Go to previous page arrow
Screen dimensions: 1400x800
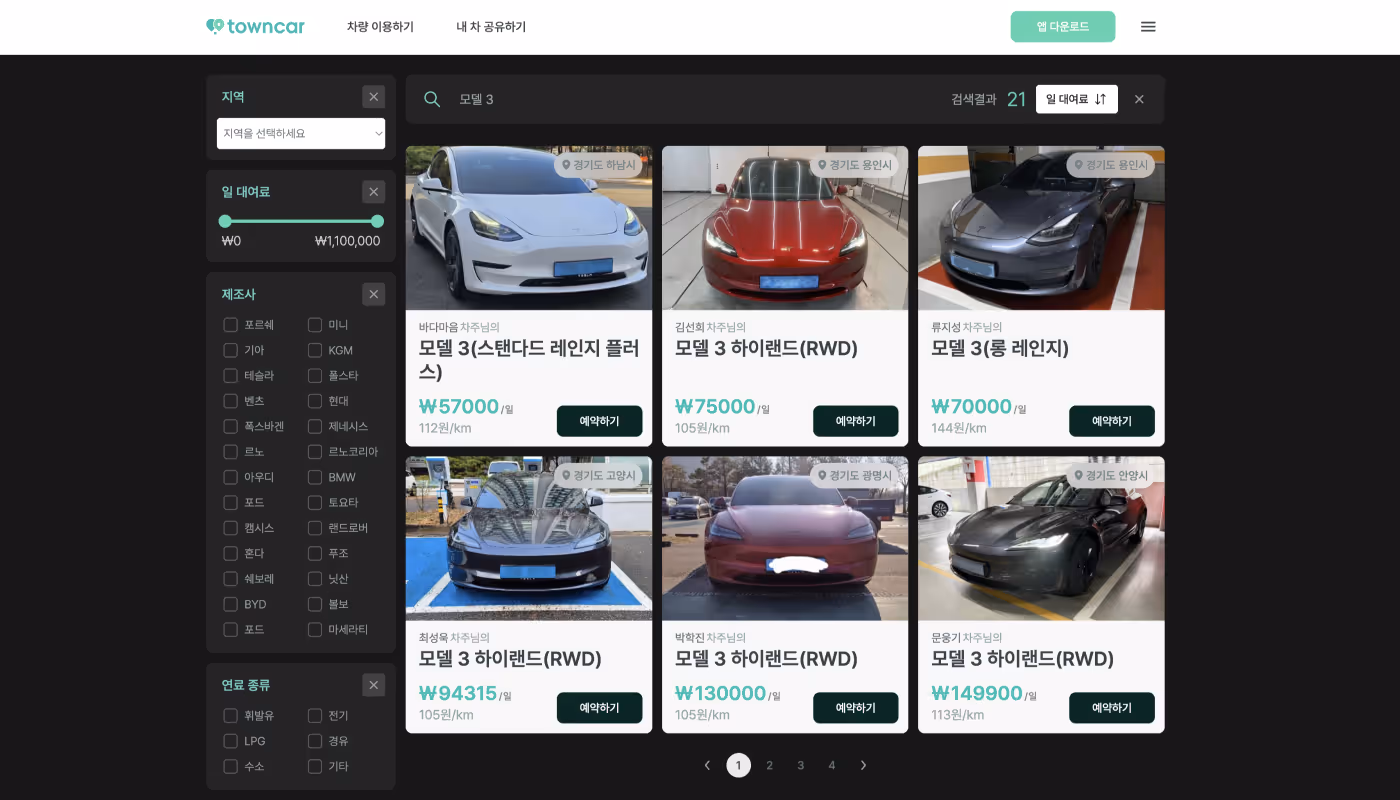[x=707, y=765]
